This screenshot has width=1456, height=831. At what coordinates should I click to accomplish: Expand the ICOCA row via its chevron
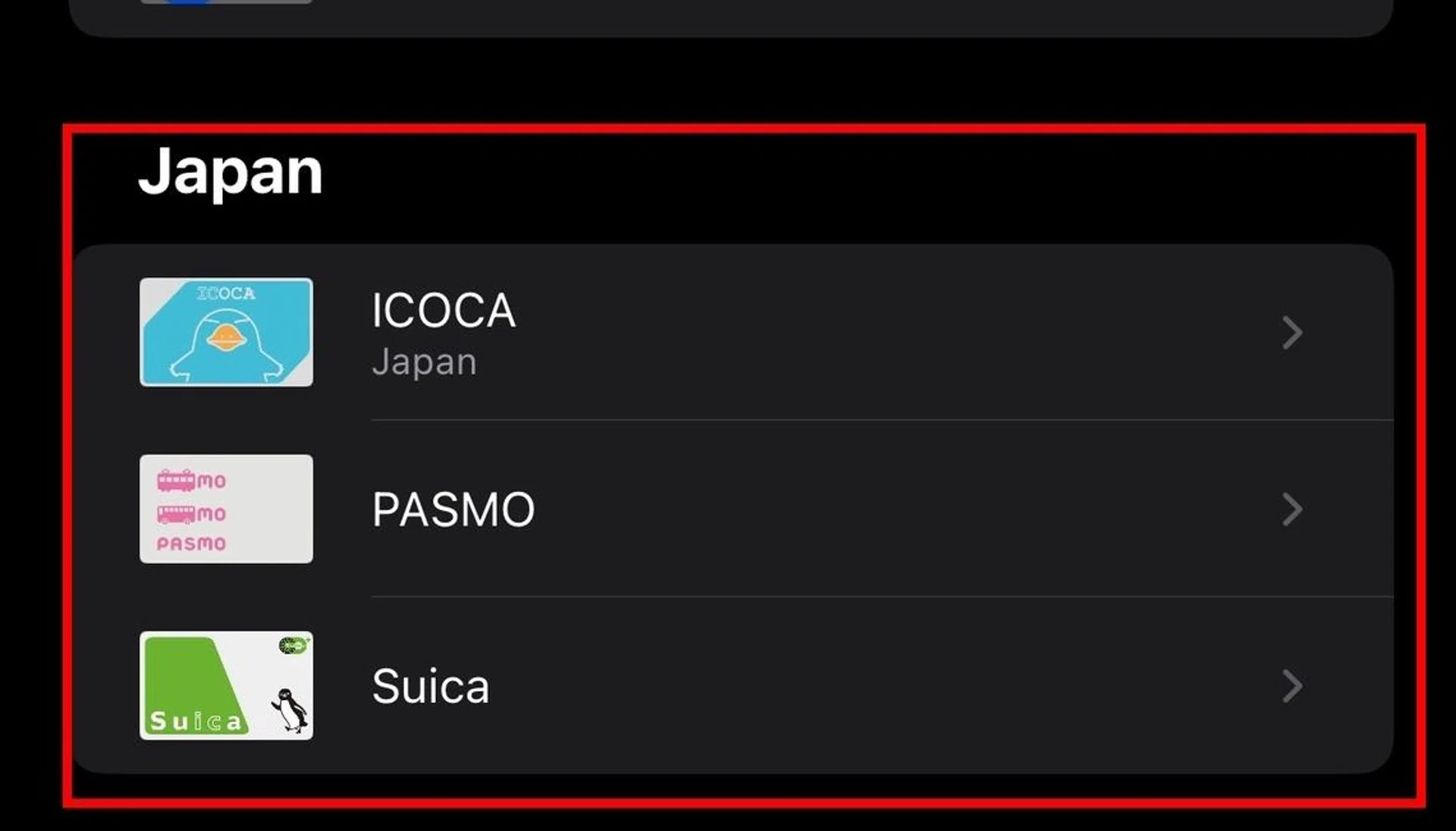coord(1293,334)
